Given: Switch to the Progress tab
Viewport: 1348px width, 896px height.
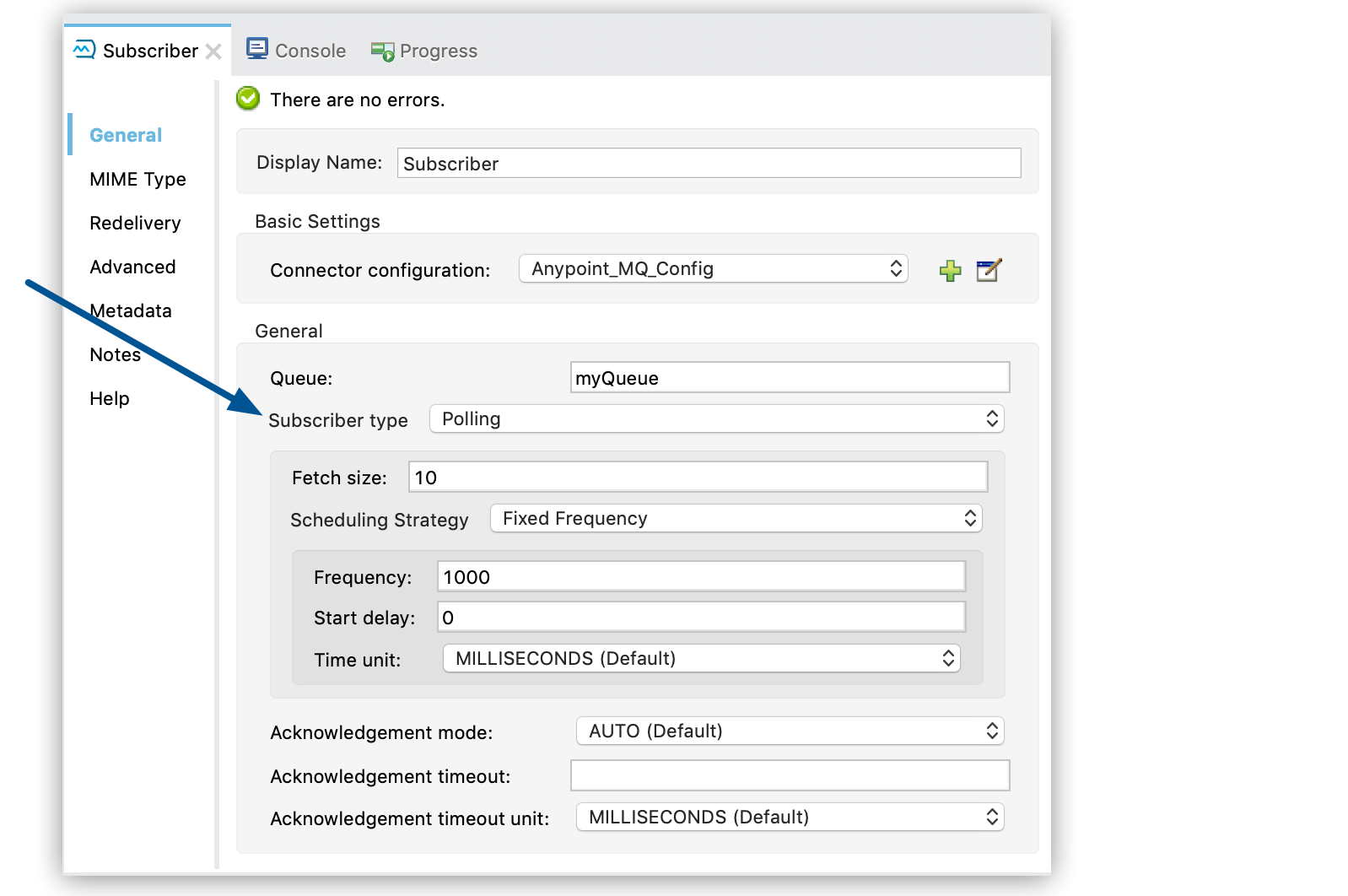Looking at the screenshot, I should pyautogui.click(x=438, y=51).
